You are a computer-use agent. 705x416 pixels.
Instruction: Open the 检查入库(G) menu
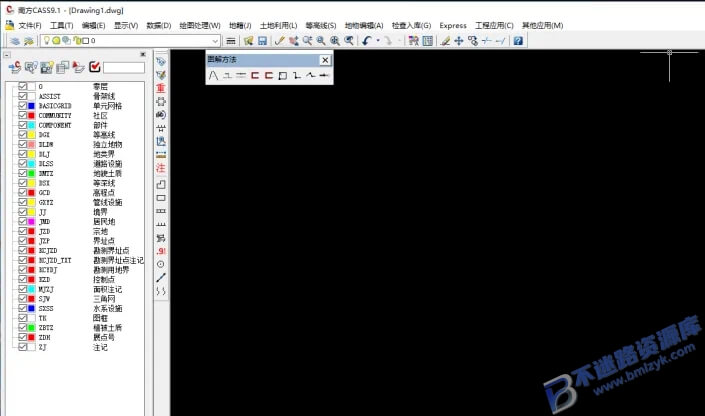(x=411, y=26)
